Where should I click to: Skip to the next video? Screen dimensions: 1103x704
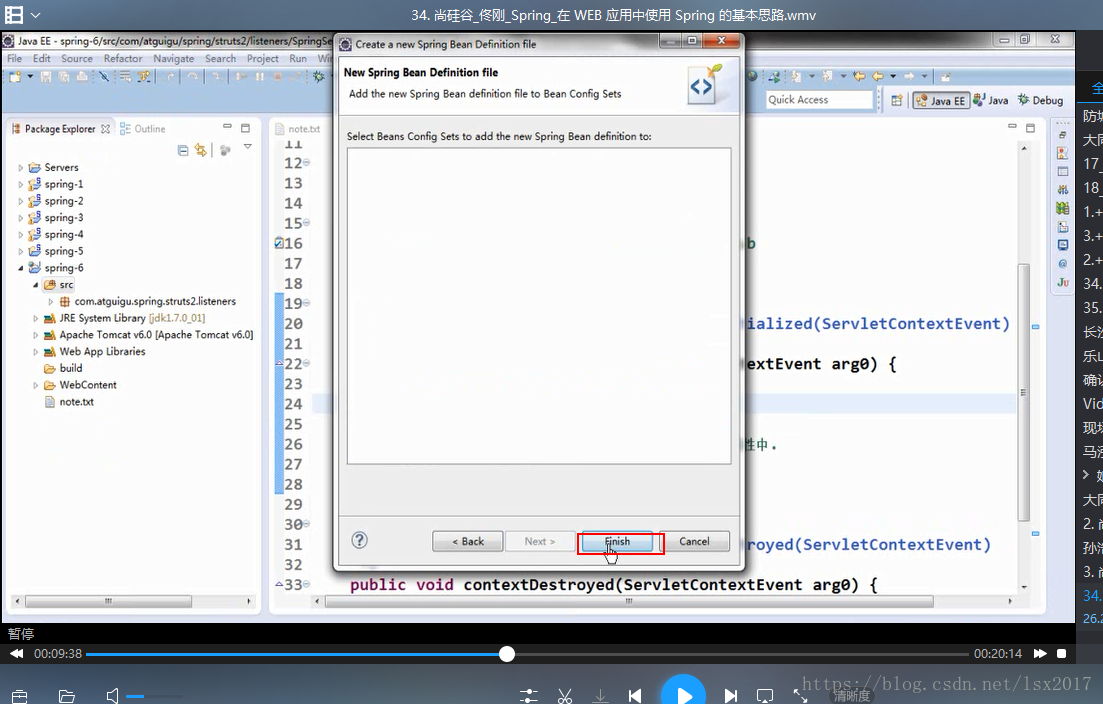(731, 696)
